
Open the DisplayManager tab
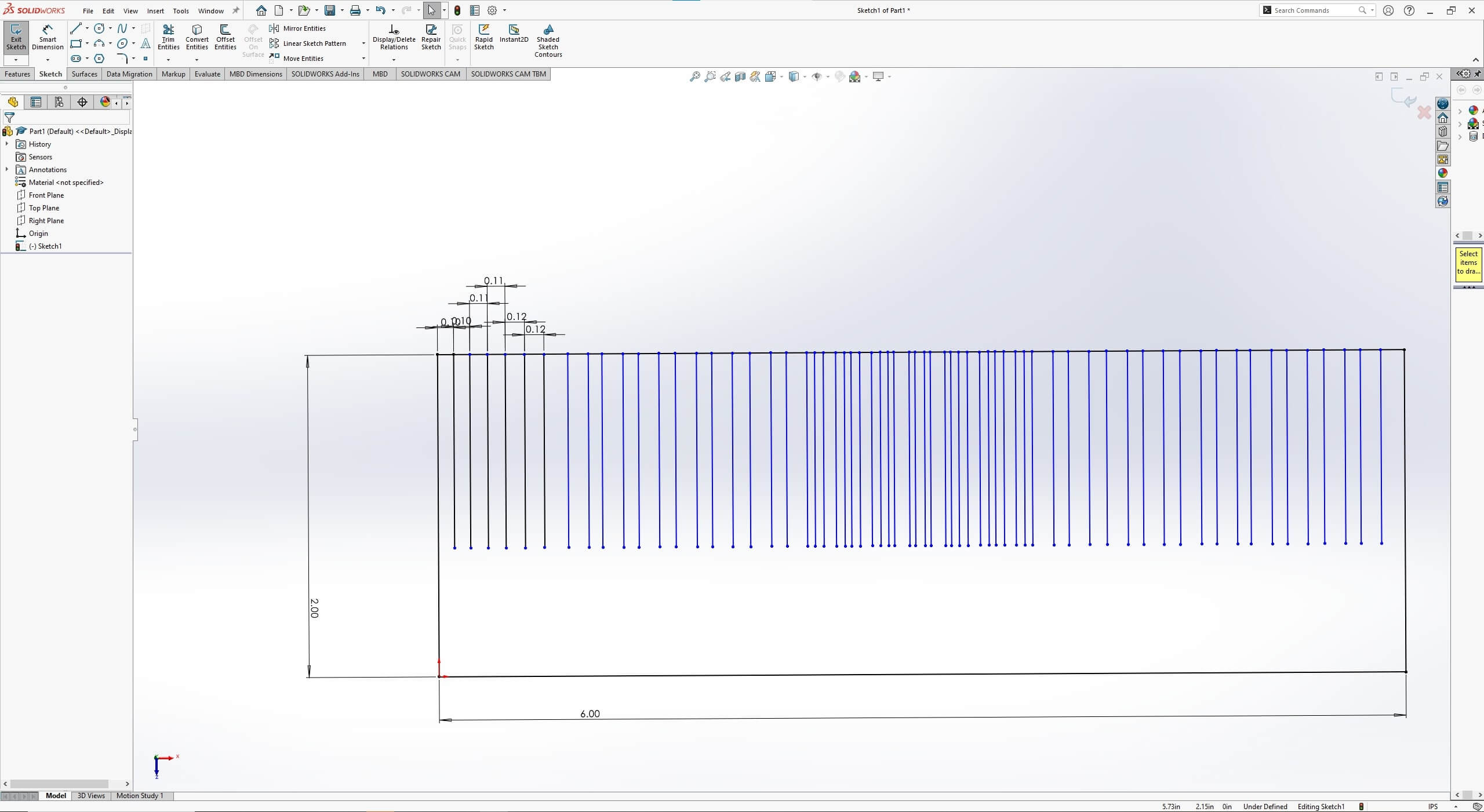[x=105, y=102]
